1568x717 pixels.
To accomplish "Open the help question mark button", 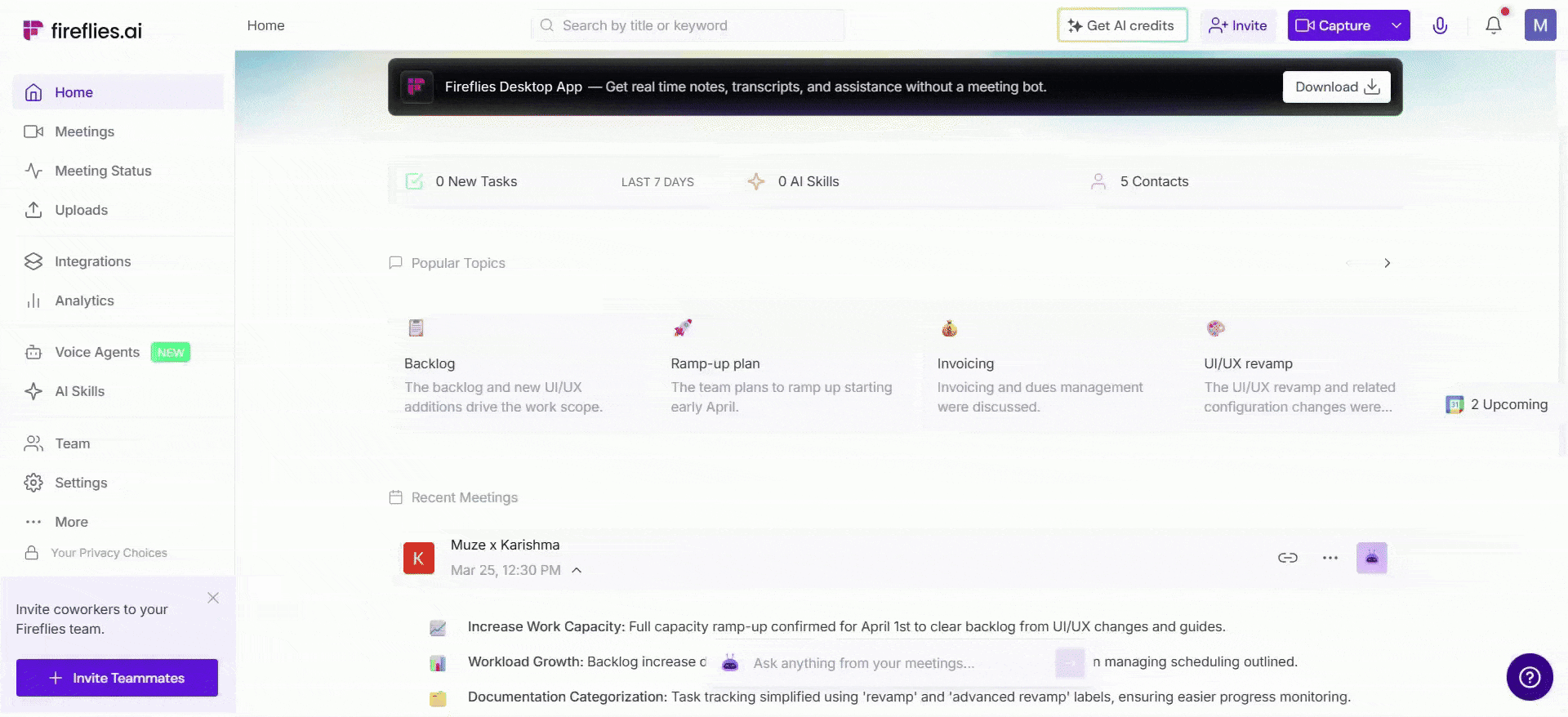I will point(1530,677).
